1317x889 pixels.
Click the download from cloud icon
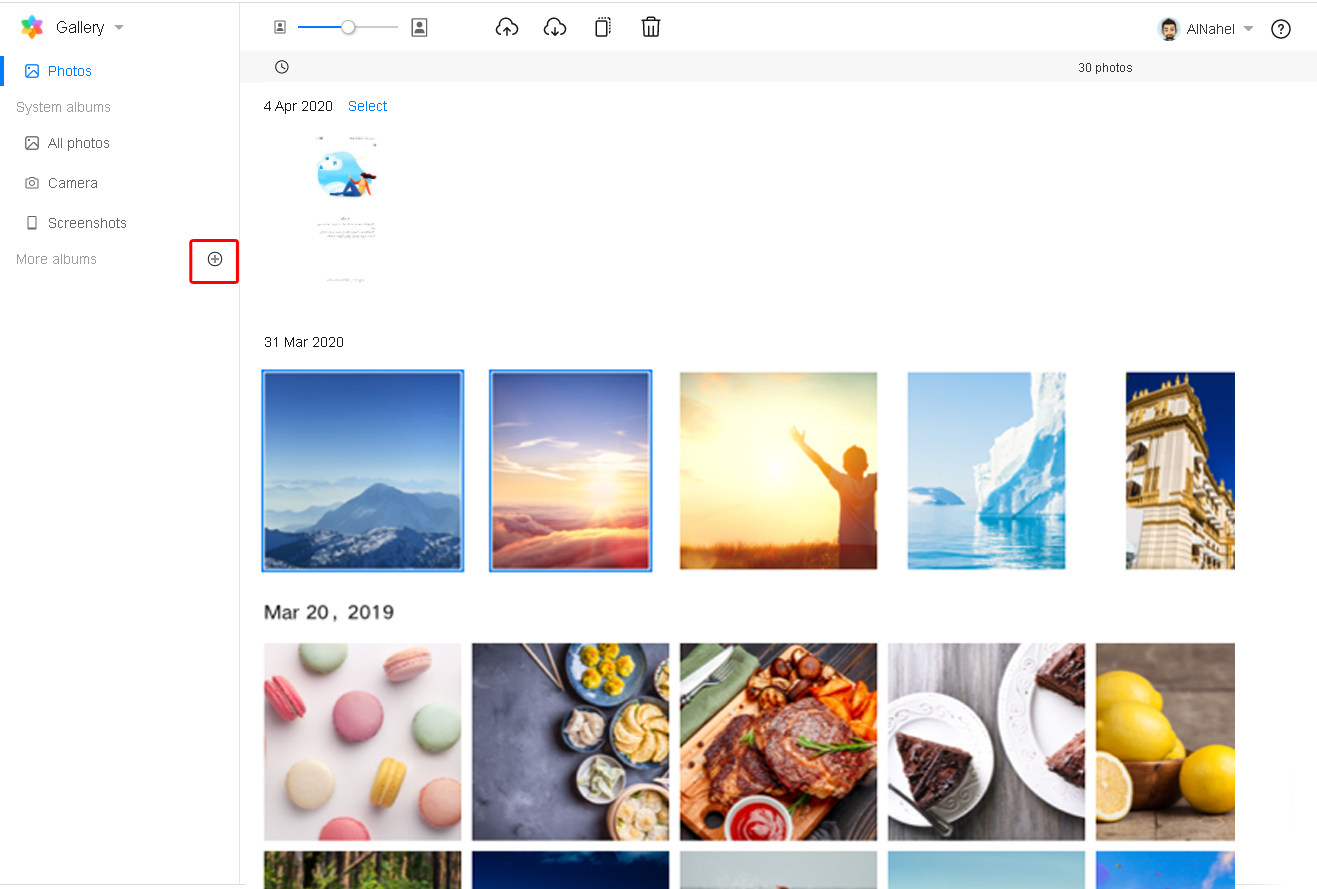[555, 28]
